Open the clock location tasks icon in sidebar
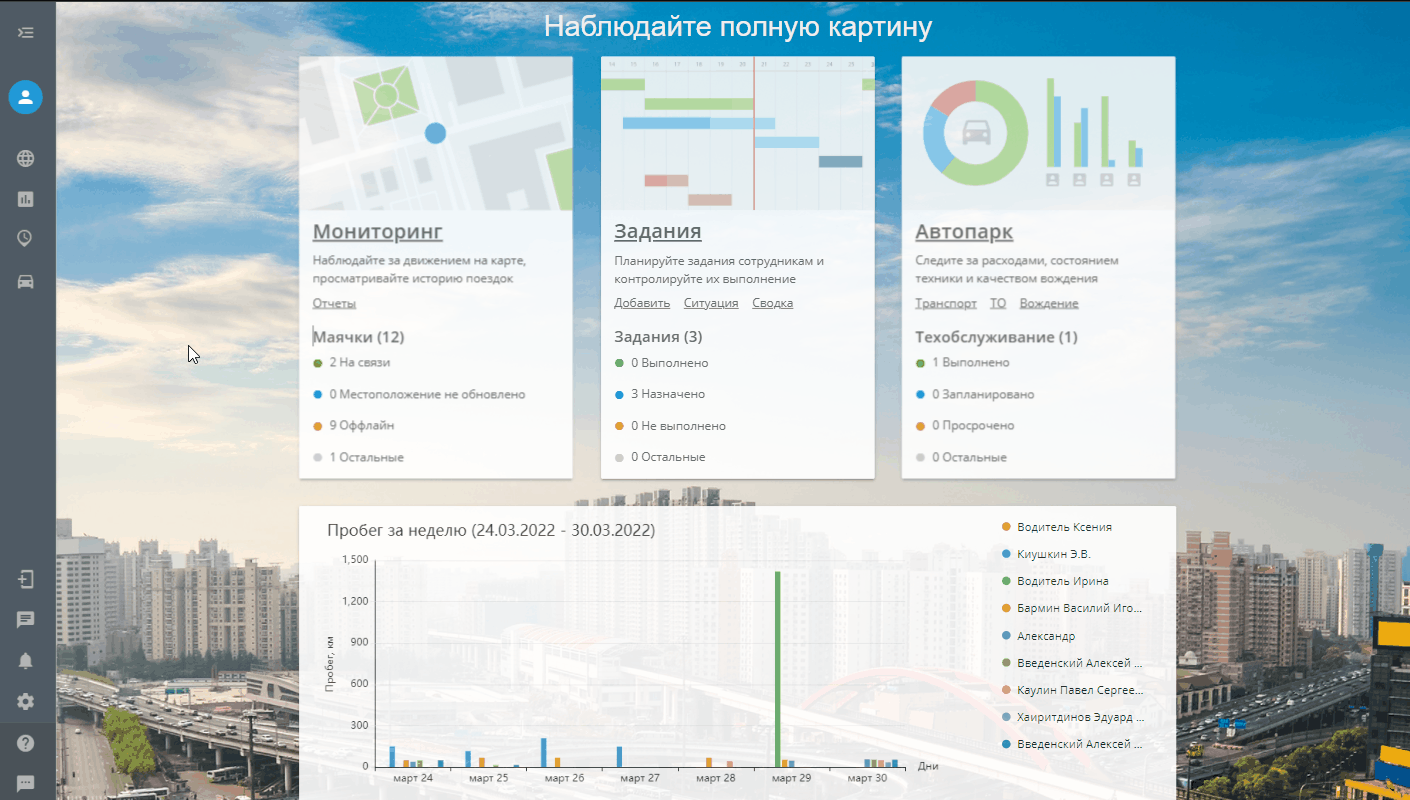 [x=26, y=238]
